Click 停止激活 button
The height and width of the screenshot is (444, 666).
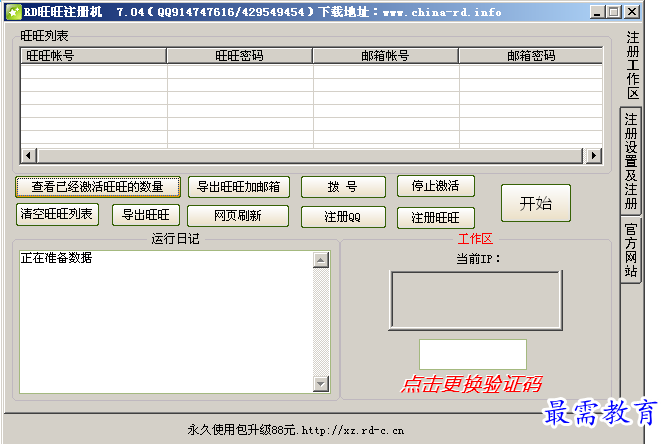pos(436,186)
